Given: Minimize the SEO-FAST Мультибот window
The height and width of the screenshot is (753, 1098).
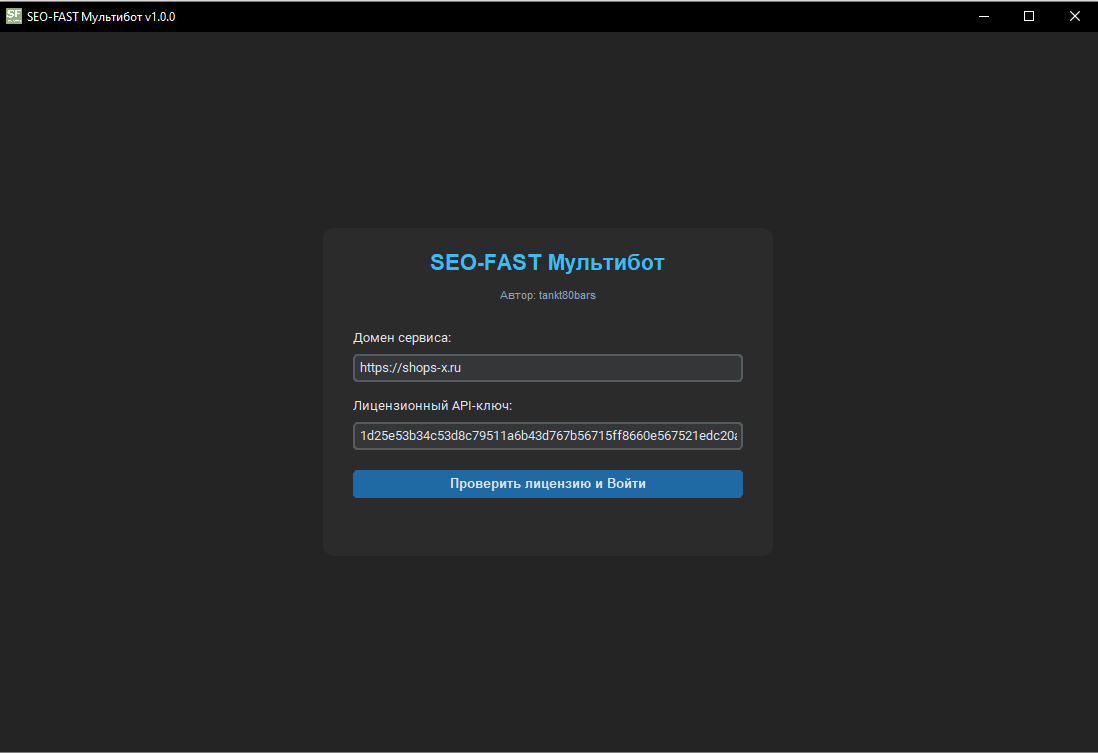Looking at the screenshot, I should pos(984,16).
